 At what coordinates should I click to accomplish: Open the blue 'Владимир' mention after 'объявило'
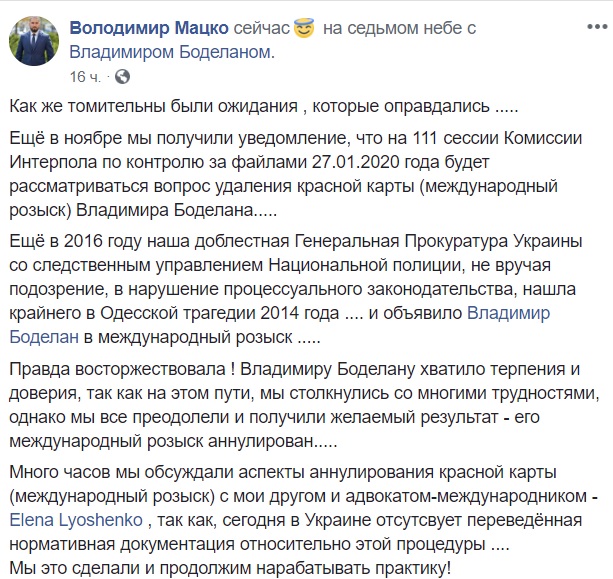tap(509, 313)
